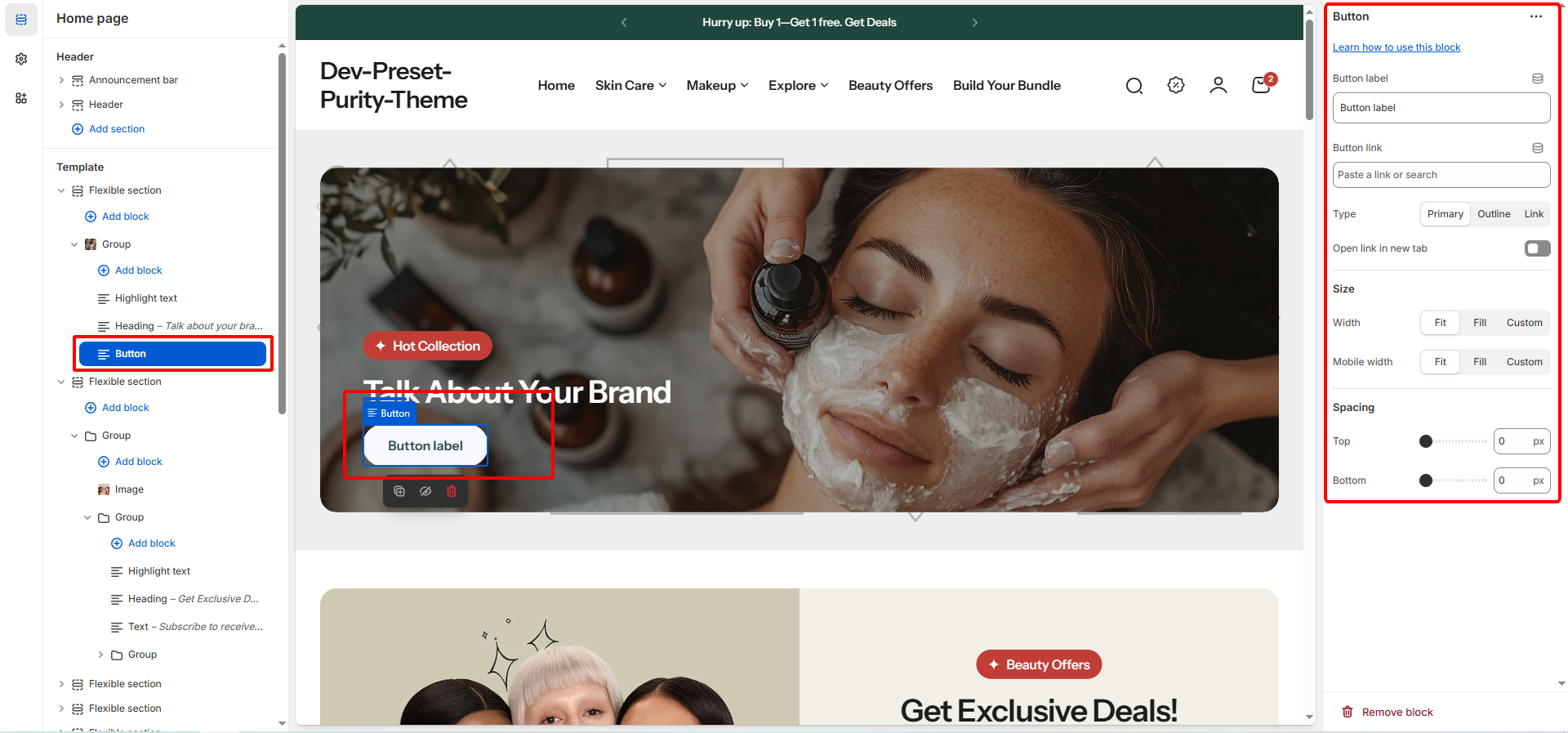The image size is (1568, 733).
Task: Expand the Announcement bar section
Action: (61, 80)
